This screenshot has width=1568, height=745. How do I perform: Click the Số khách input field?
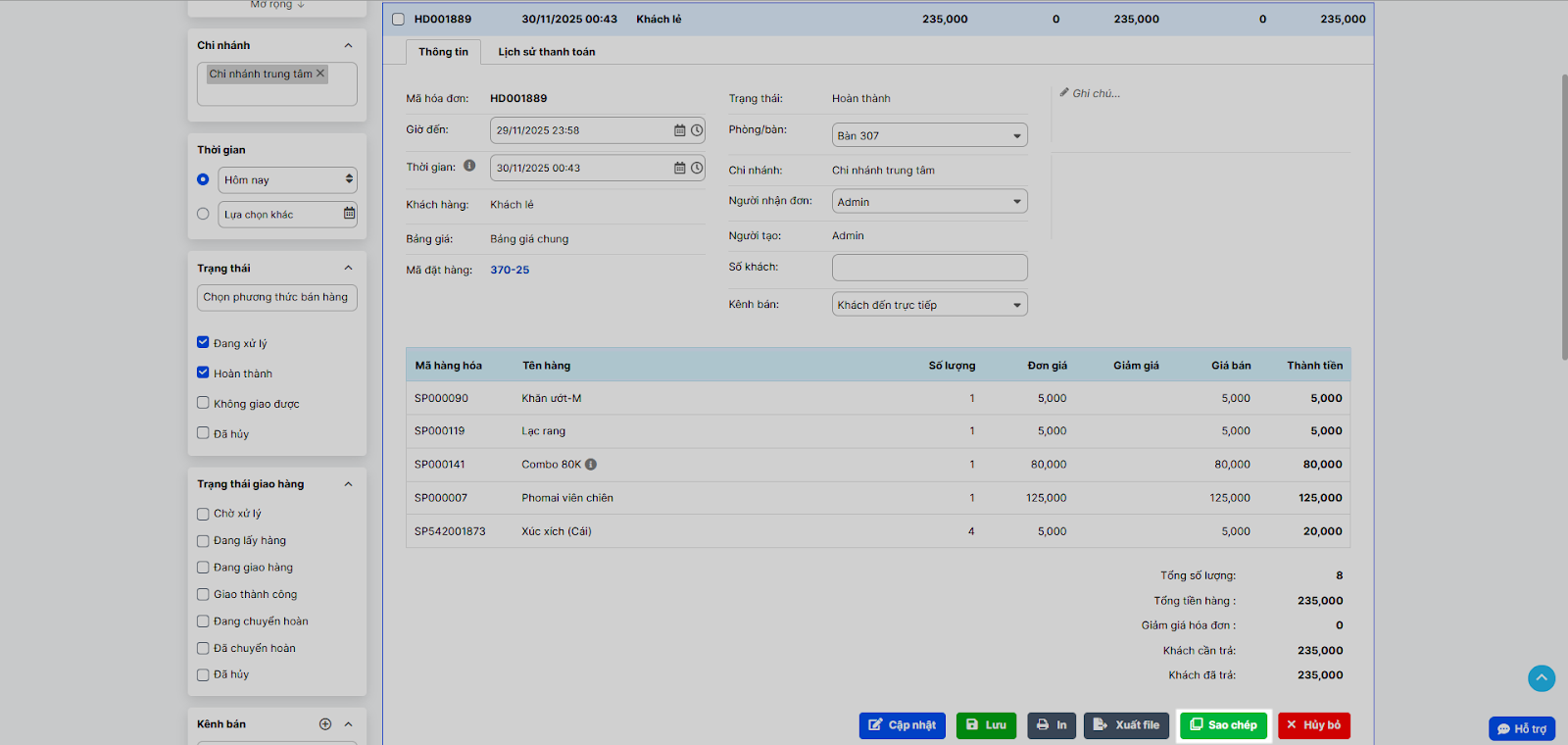pos(929,267)
